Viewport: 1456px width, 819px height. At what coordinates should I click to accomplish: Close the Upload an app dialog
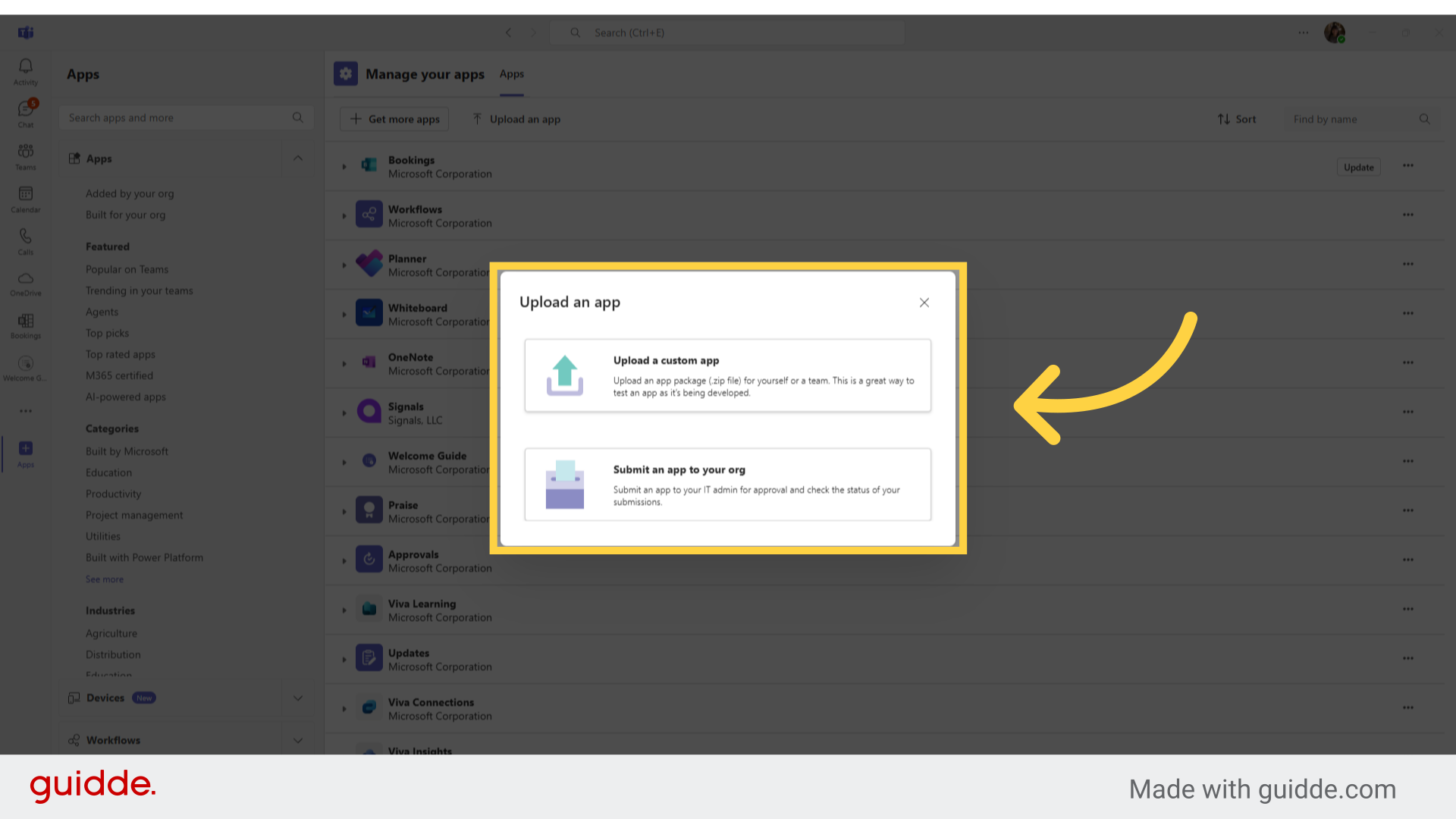(924, 303)
